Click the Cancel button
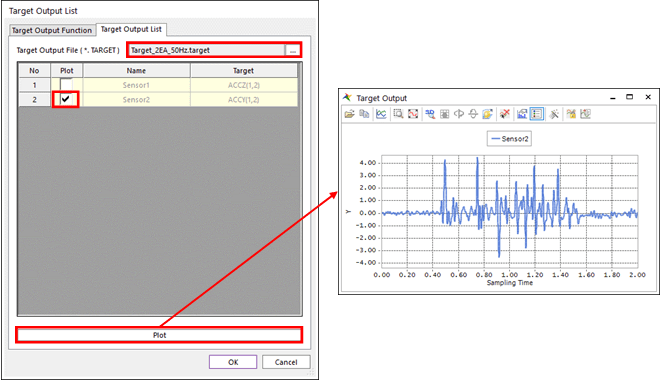Viewport: 660px width, 380px height. pos(286,362)
